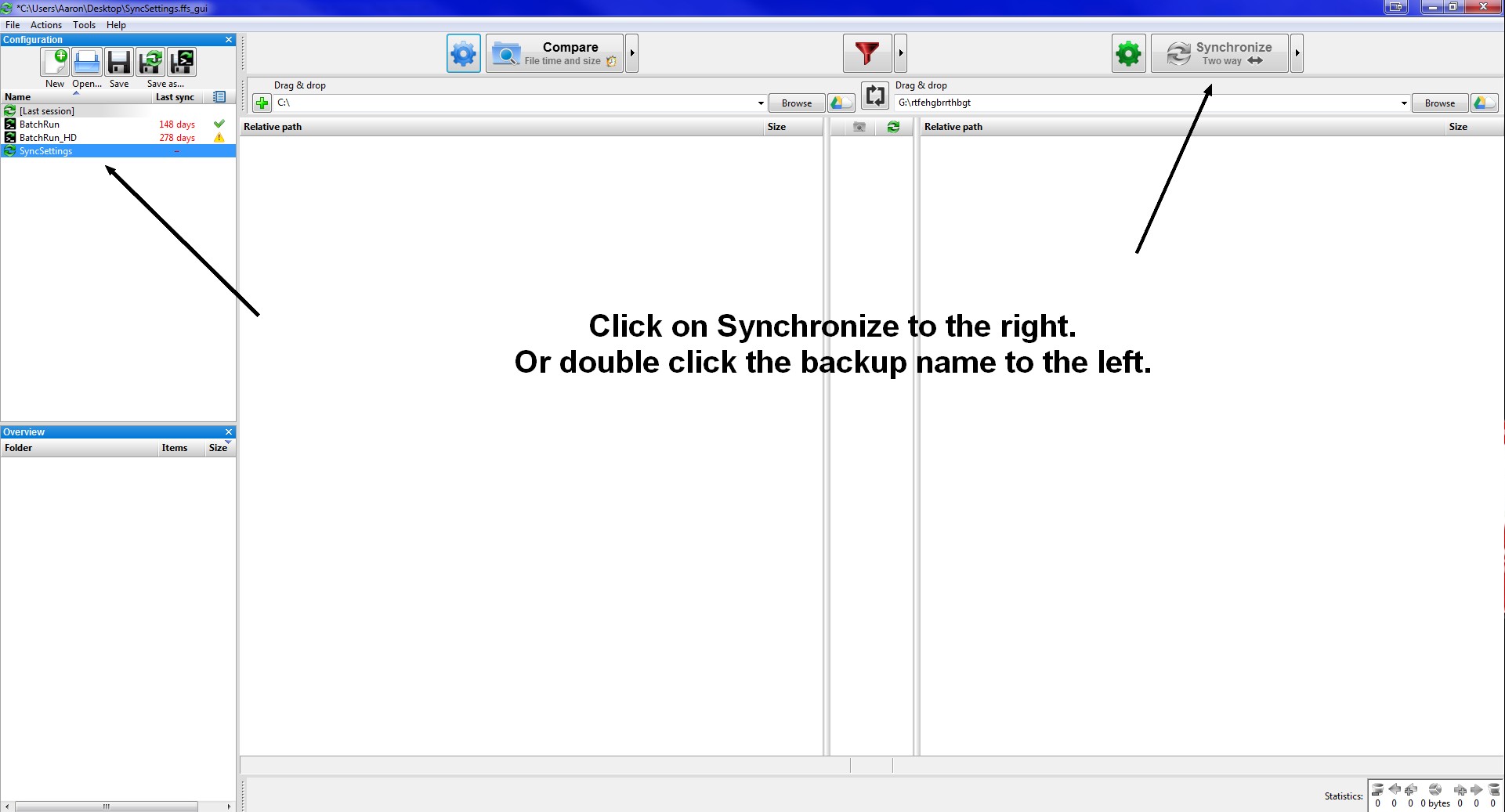The height and width of the screenshot is (812, 1505).
Task: Click the Overview scrollbar right arrow
Action: [x=229, y=806]
